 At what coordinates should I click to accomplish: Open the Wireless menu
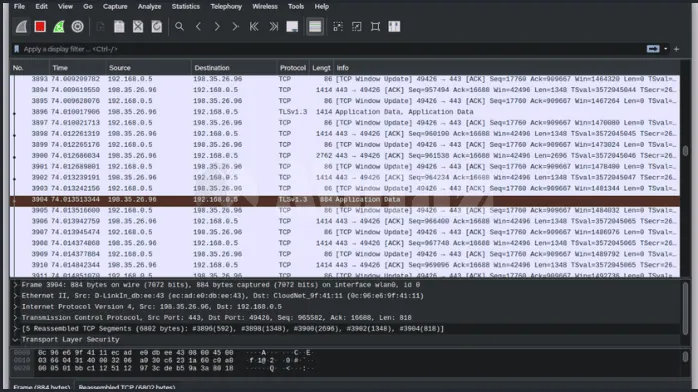tap(265, 6)
